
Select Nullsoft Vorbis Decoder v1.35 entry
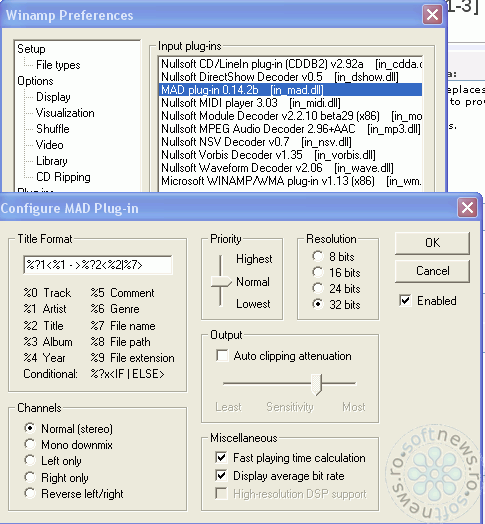[x=290, y=155]
